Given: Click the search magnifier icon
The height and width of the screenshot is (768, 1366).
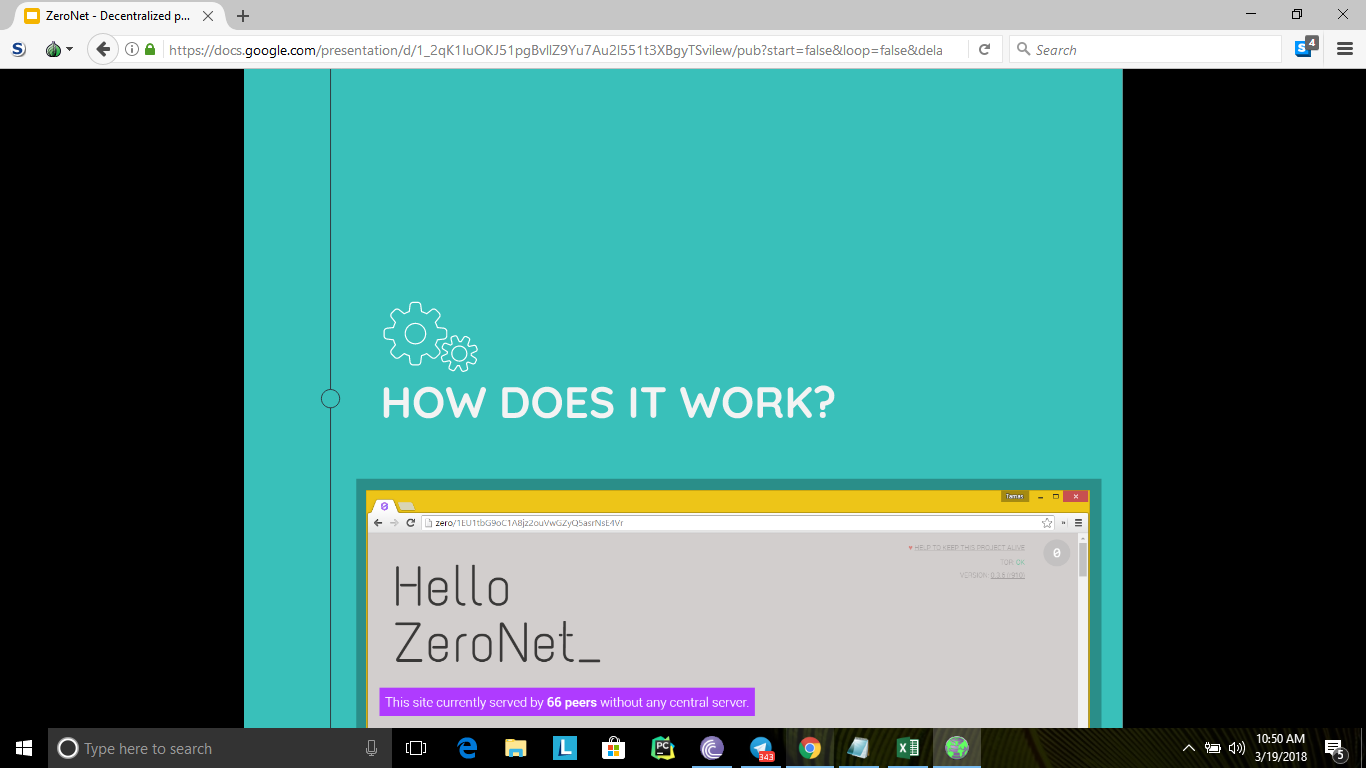Looking at the screenshot, I should pos(1023,49).
